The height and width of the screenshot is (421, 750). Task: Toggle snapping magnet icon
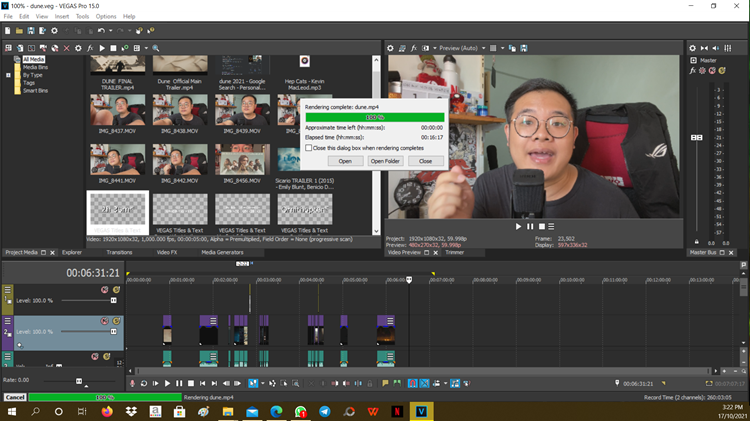click(412, 383)
